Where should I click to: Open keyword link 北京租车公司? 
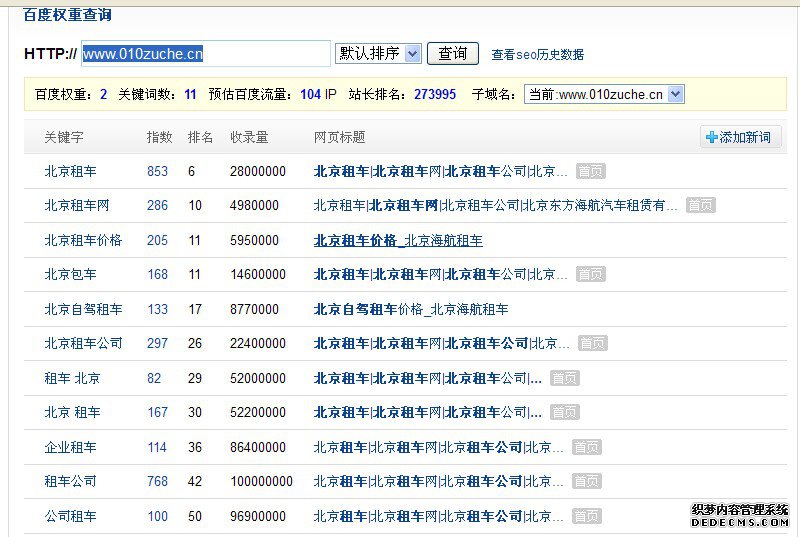[x=83, y=343]
